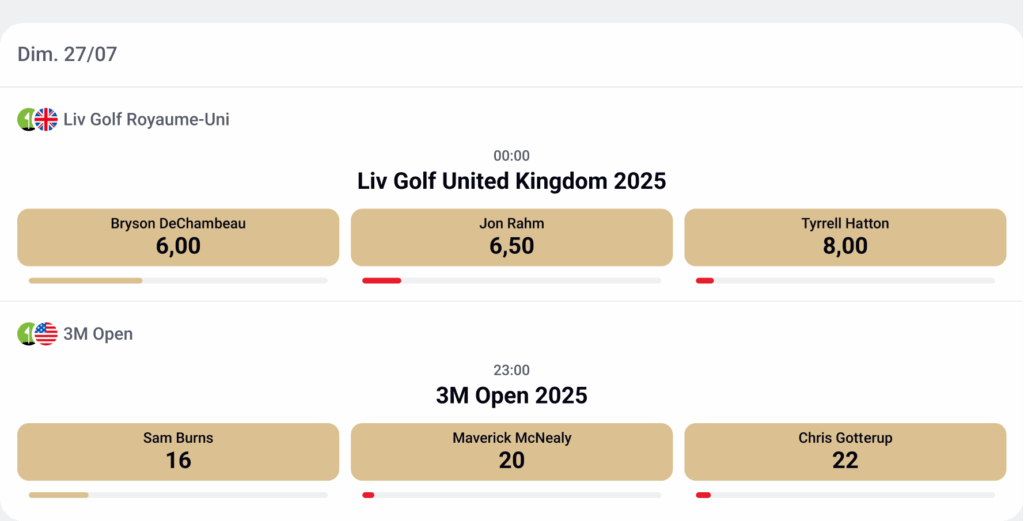The image size is (1024, 521).
Task: Open the 3M Open league link
Action: point(98,334)
